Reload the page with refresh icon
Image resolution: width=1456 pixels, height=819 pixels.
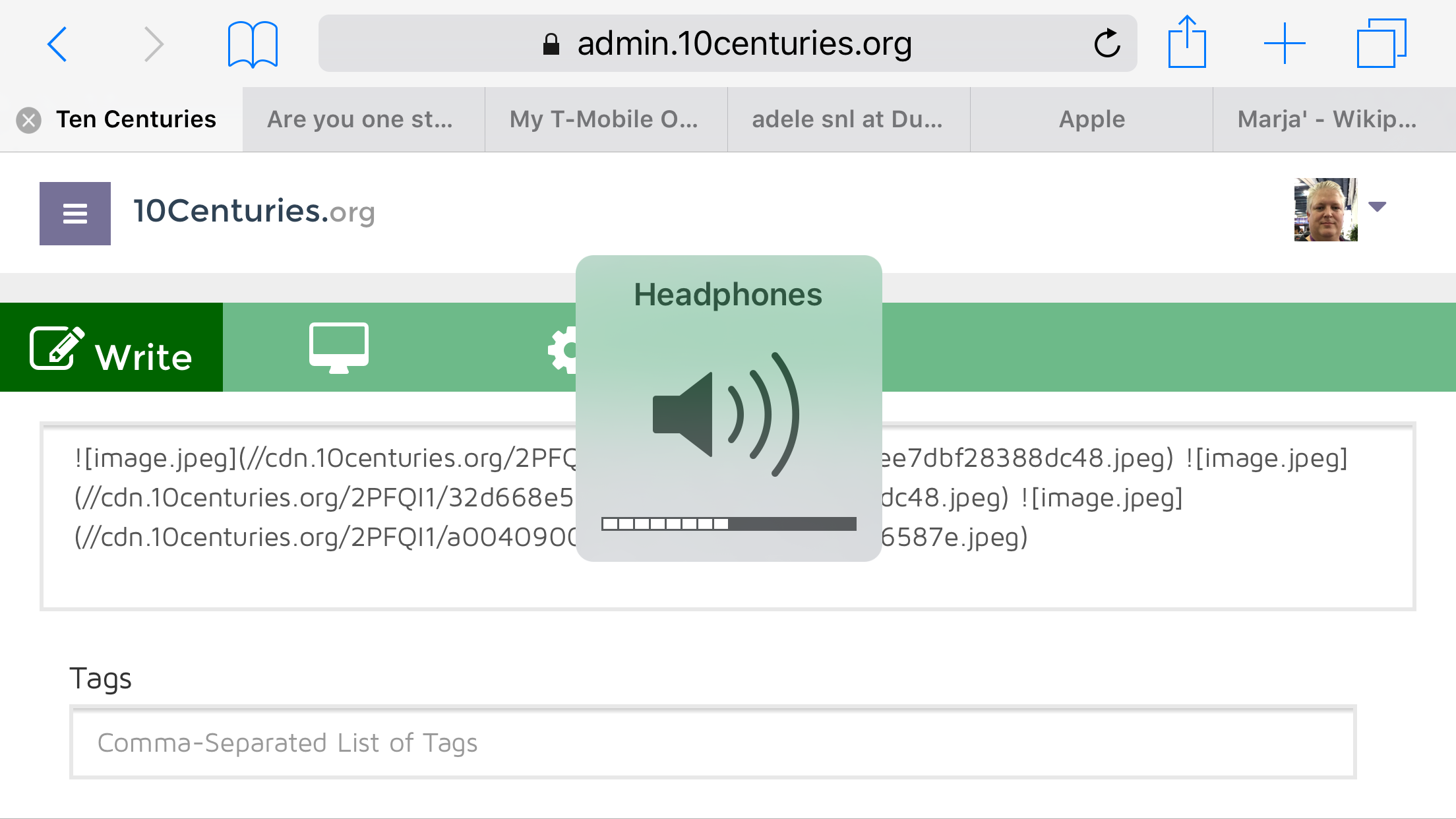1107,44
